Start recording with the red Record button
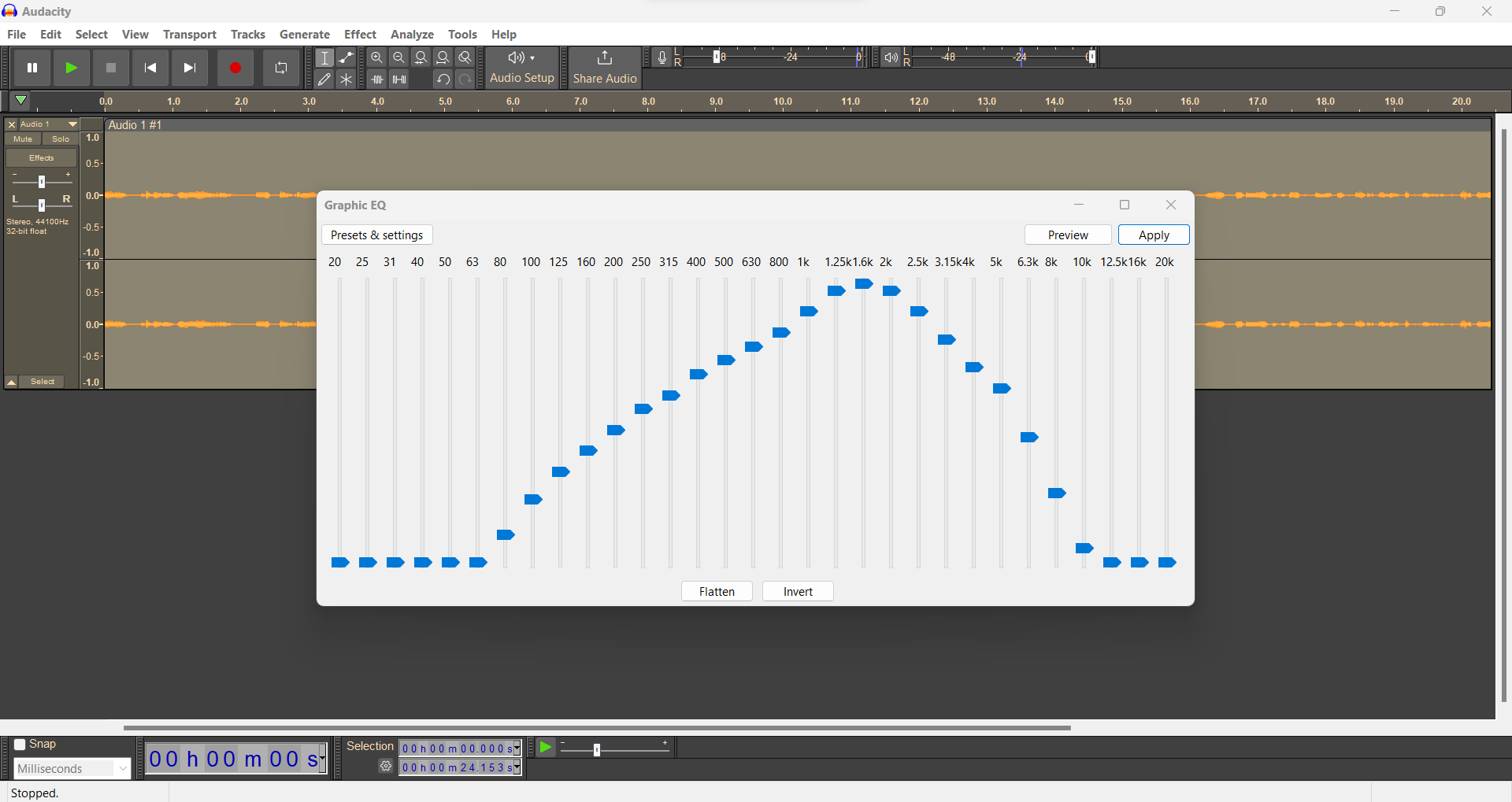The width and height of the screenshot is (1512, 802). 235,68
